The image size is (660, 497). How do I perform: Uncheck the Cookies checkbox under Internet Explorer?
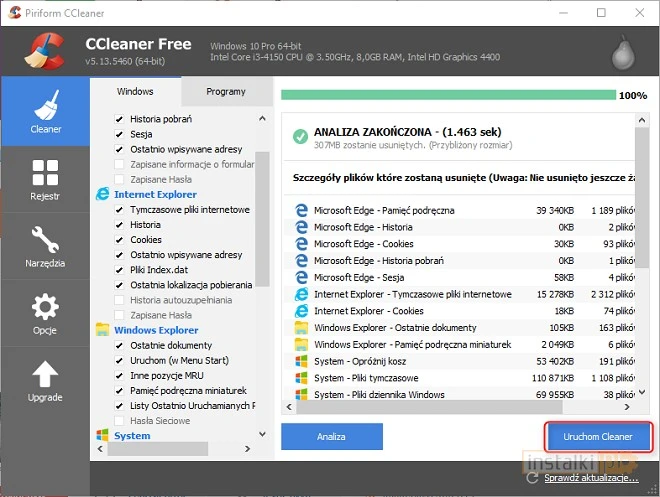pyautogui.click(x=120, y=240)
